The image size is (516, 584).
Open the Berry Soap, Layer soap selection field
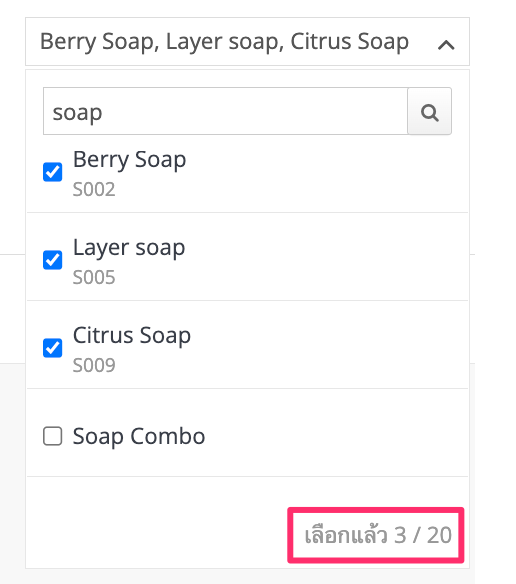(x=247, y=41)
